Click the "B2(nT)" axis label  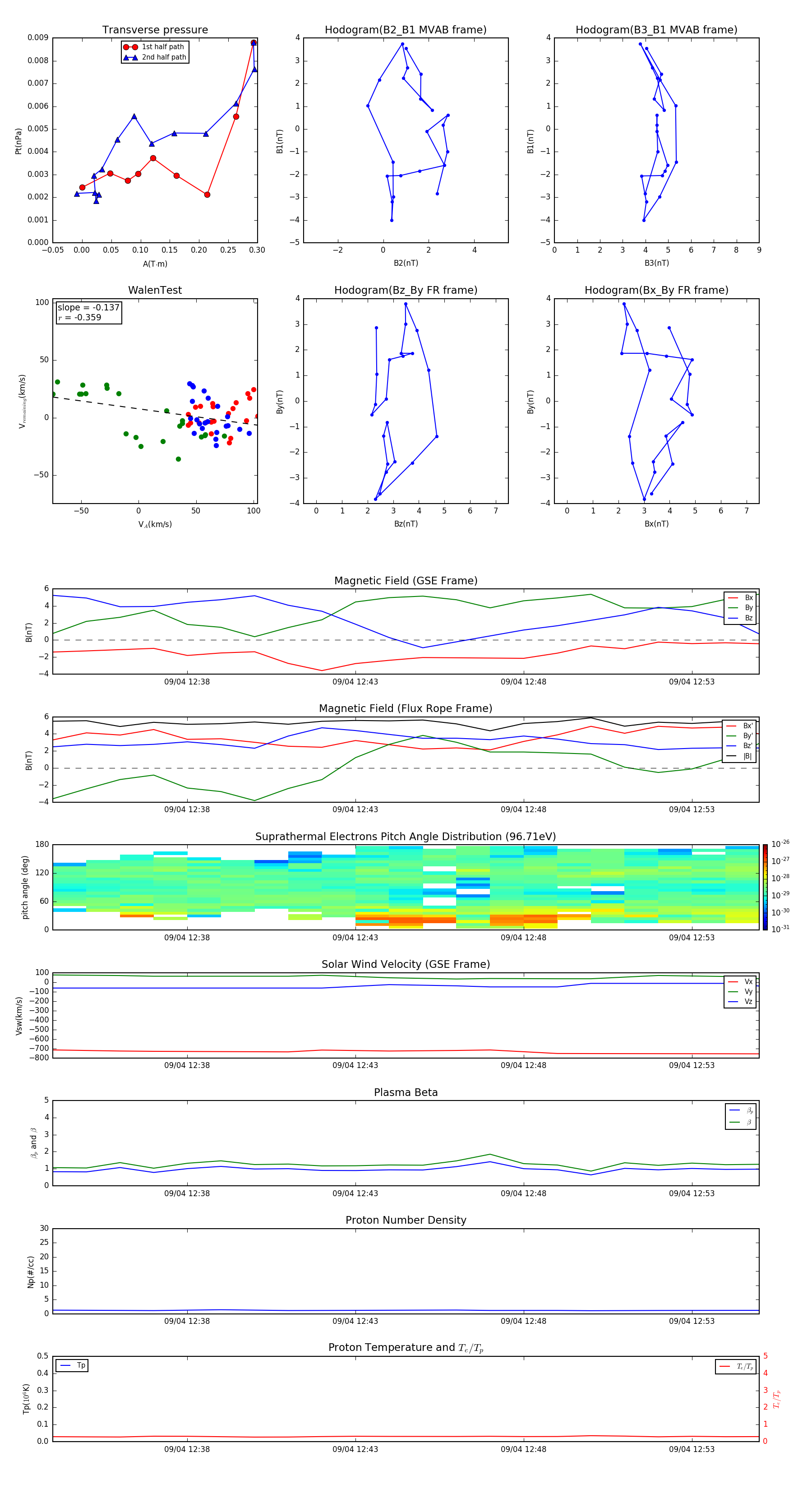point(406,263)
